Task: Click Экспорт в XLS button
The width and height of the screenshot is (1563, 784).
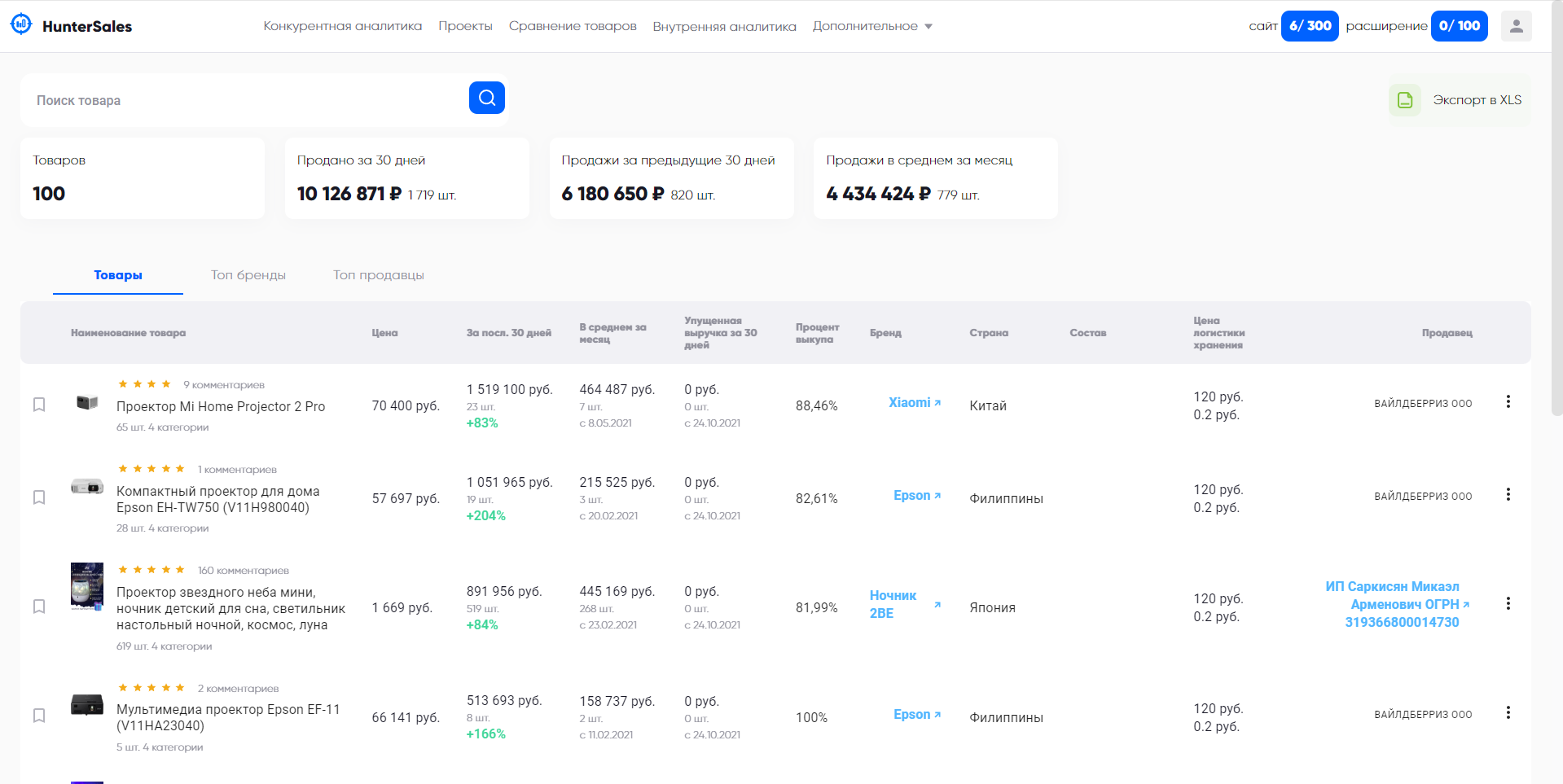Action: click(1459, 100)
